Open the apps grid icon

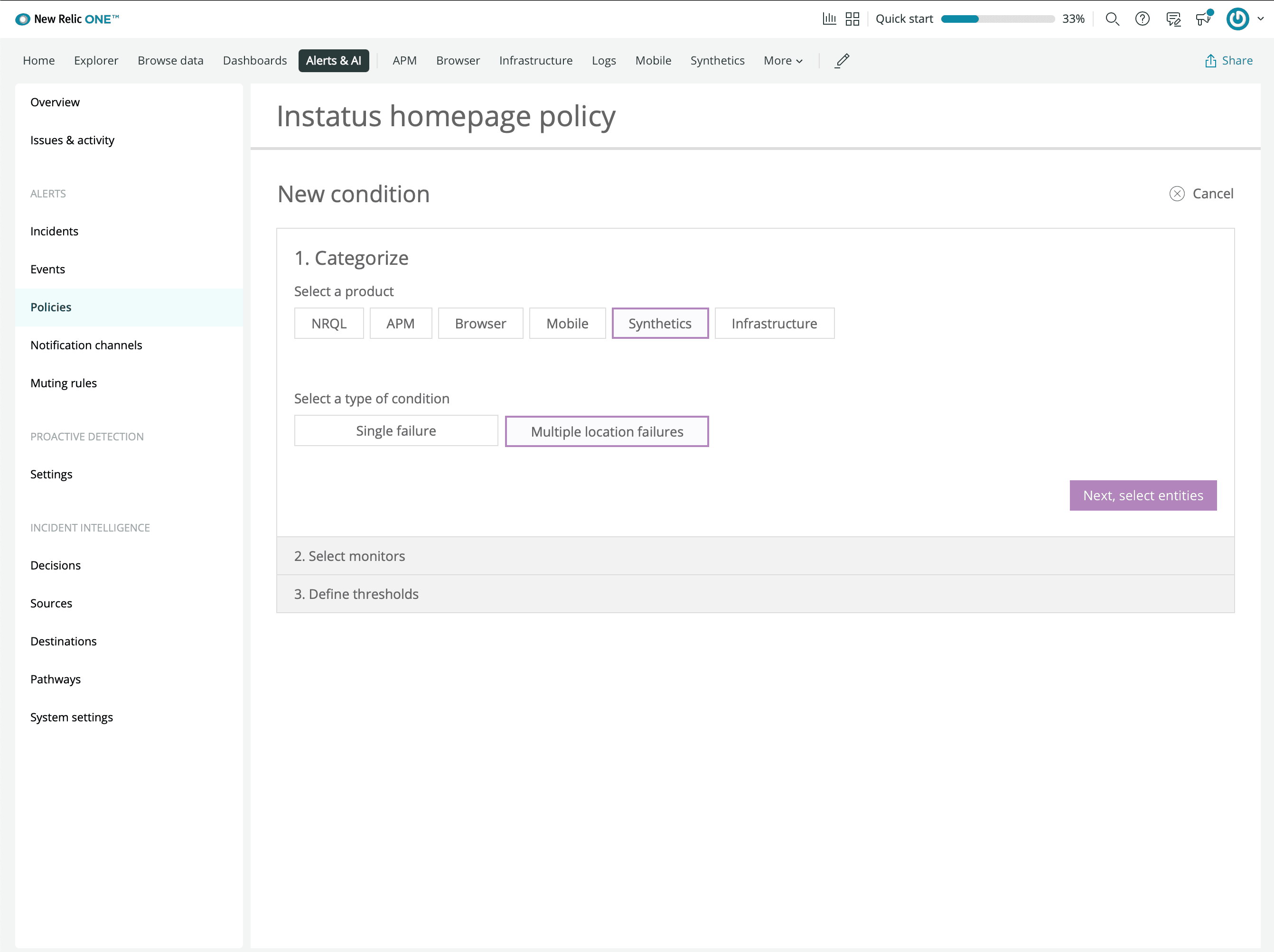[852, 19]
